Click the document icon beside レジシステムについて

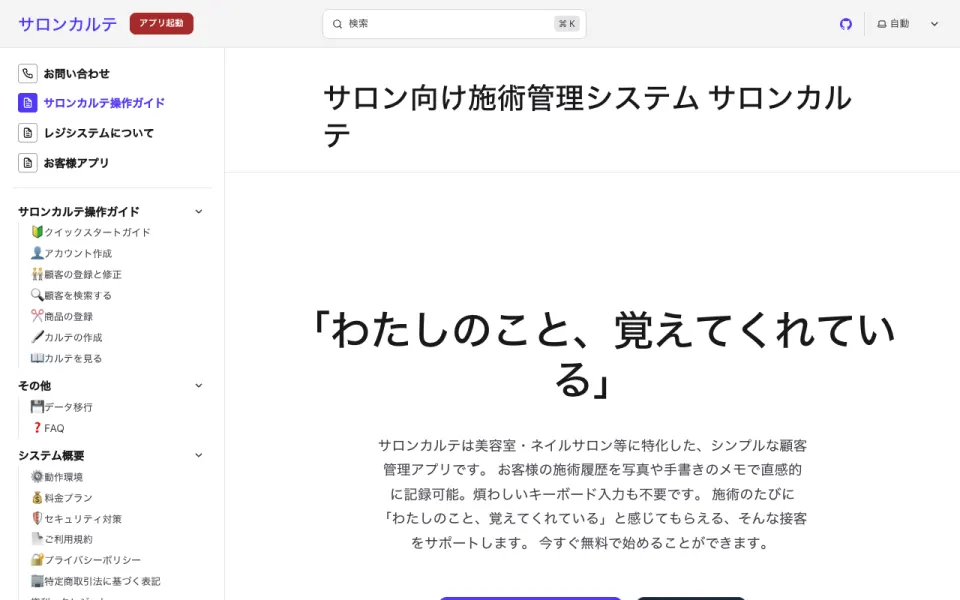click(28, 133)
